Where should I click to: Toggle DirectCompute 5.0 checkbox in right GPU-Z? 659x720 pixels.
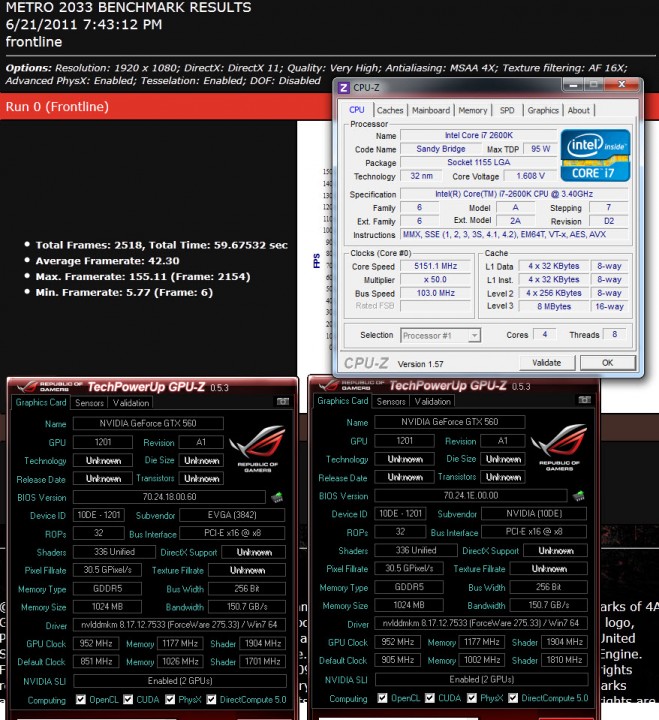513,698
